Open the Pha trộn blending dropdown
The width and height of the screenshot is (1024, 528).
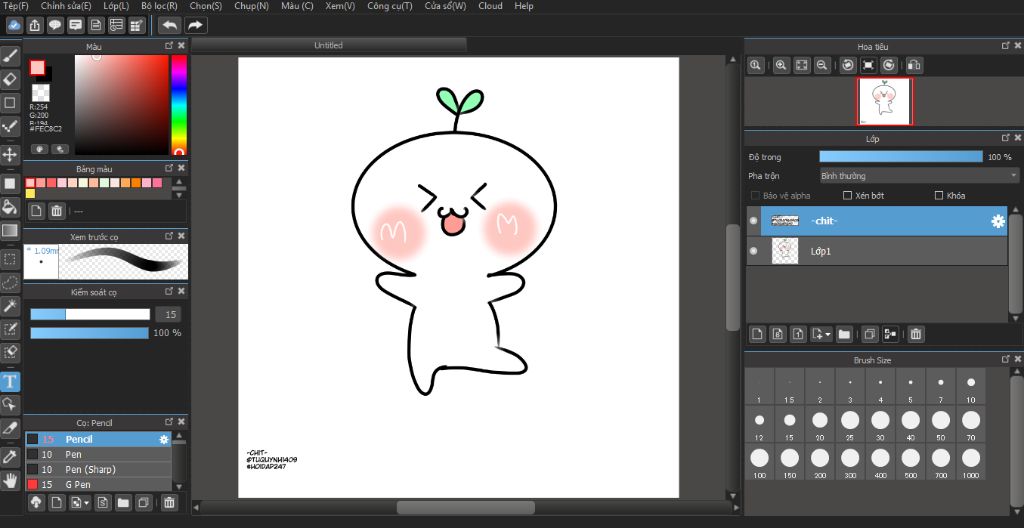pos(919,176)
